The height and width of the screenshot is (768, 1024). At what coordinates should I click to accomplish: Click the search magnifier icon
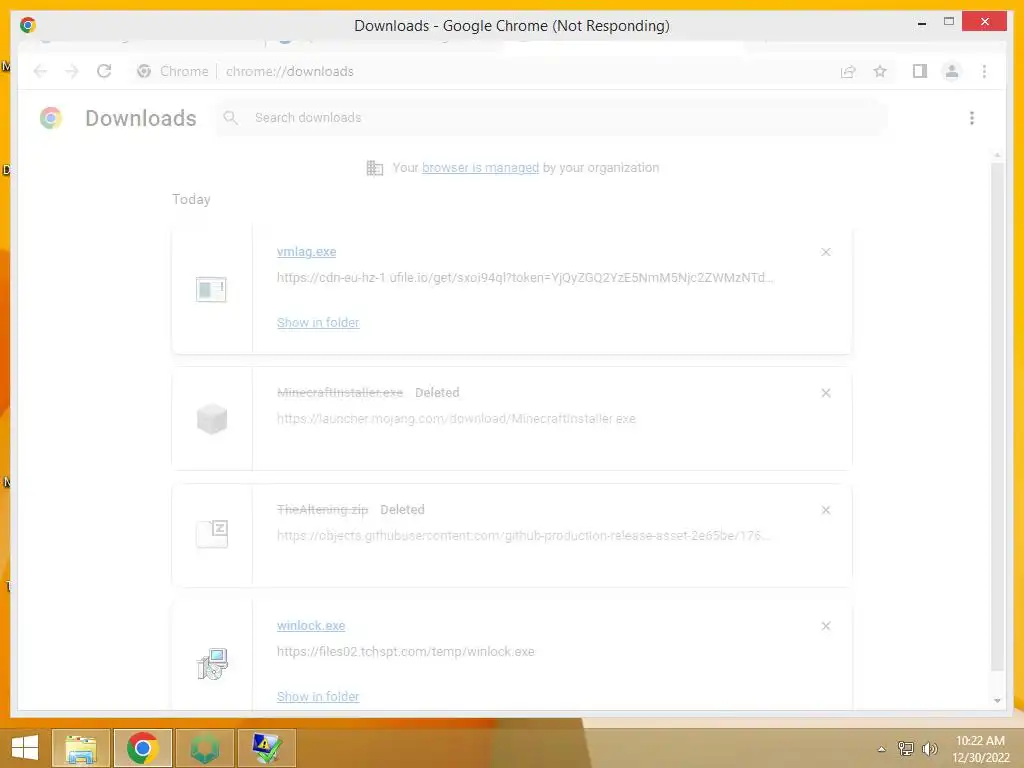(x=230, y=118)
